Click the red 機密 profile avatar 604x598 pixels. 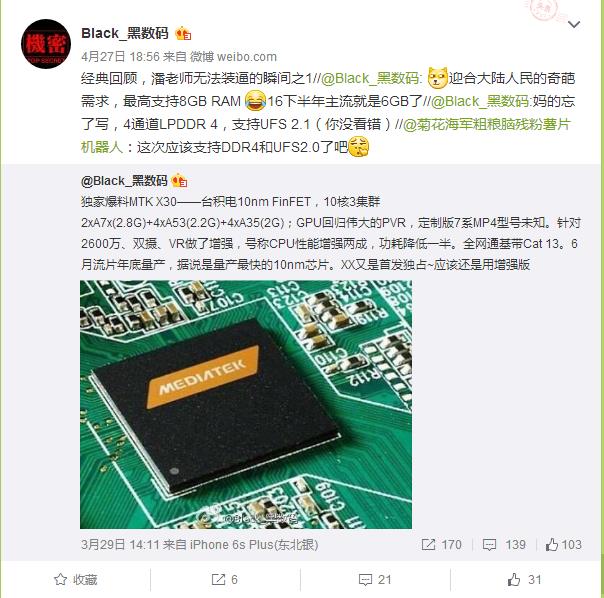[x=46, y=44]
